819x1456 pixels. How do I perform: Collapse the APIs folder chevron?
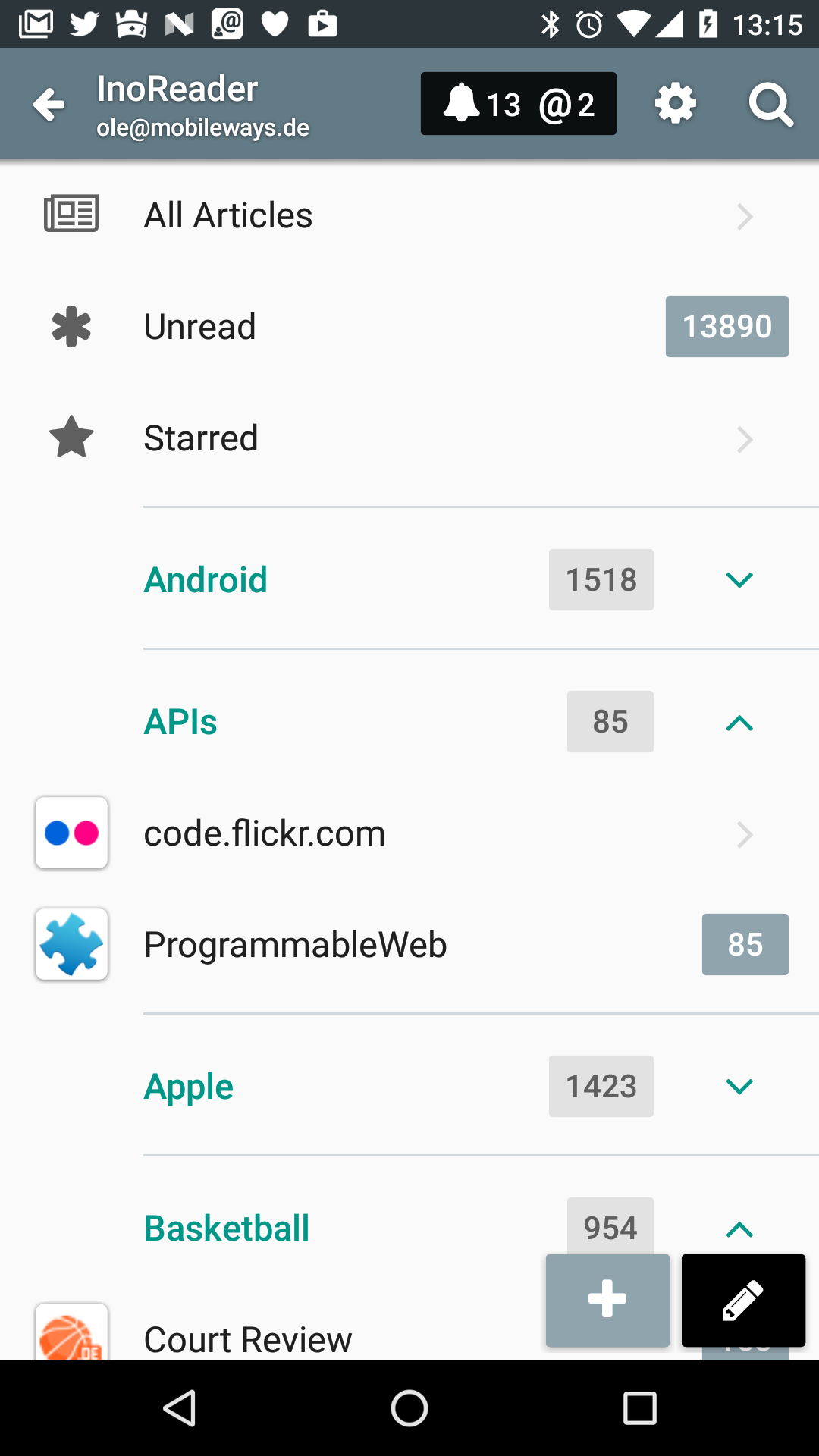coord(739,723)
